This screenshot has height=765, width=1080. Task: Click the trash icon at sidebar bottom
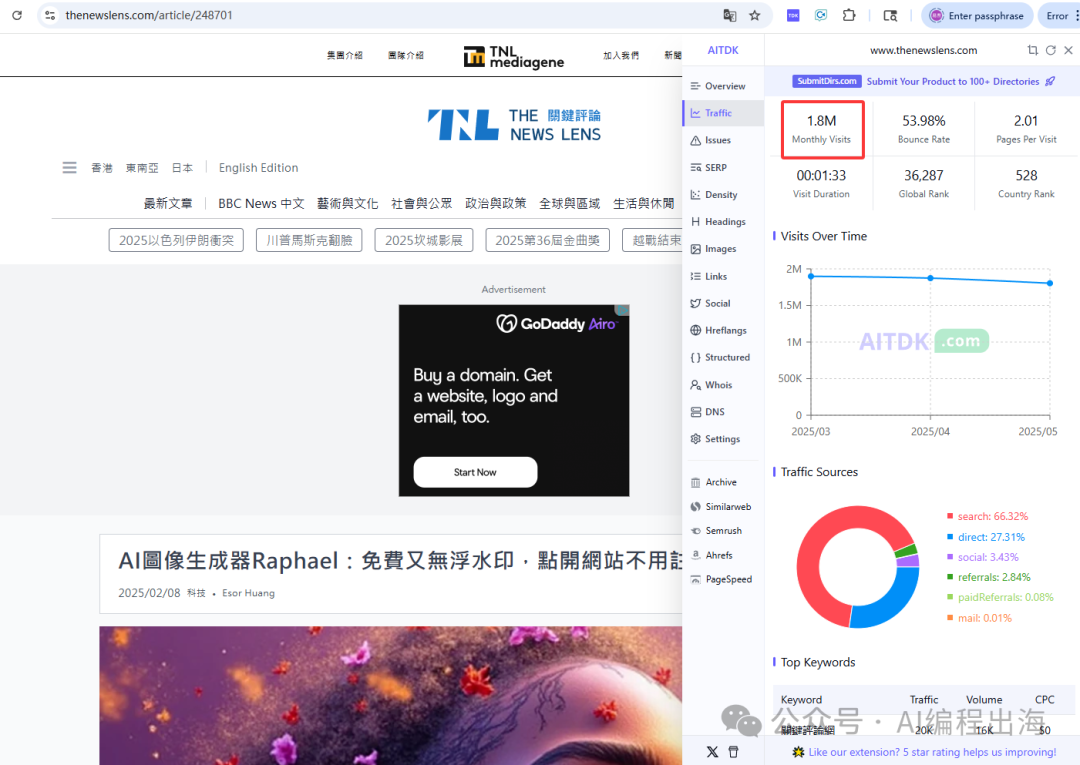734,752
